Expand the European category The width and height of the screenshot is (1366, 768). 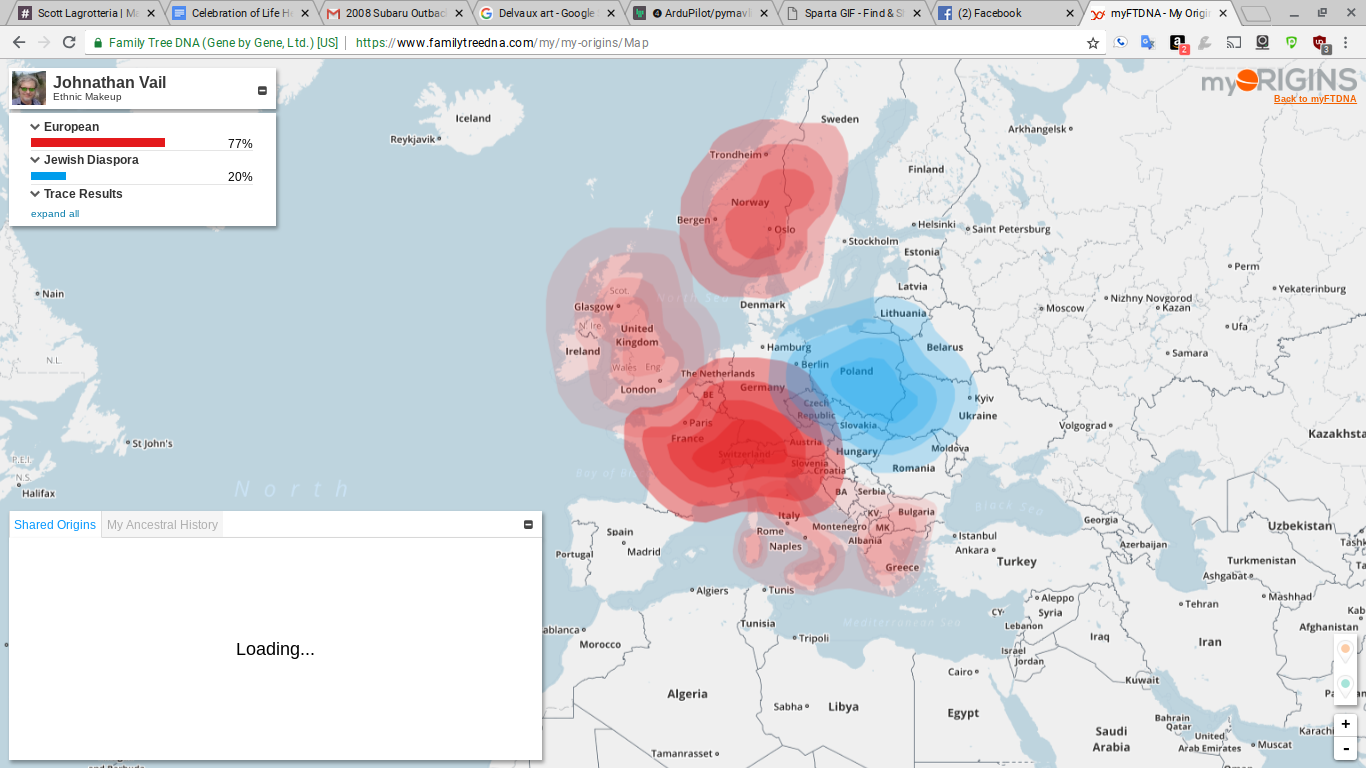tap(36, 127)
